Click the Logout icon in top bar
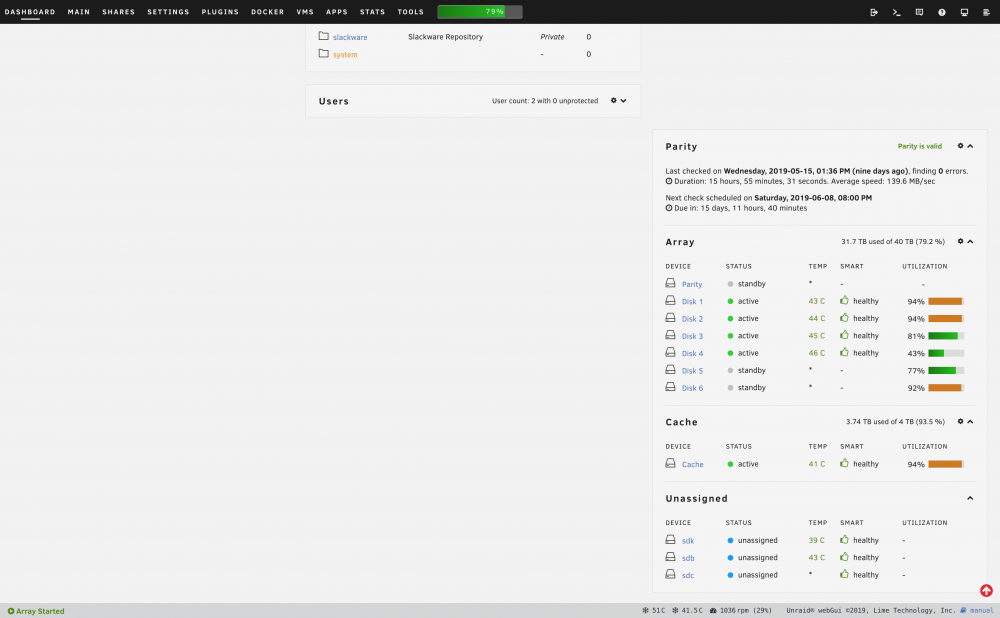 [874, 12]
